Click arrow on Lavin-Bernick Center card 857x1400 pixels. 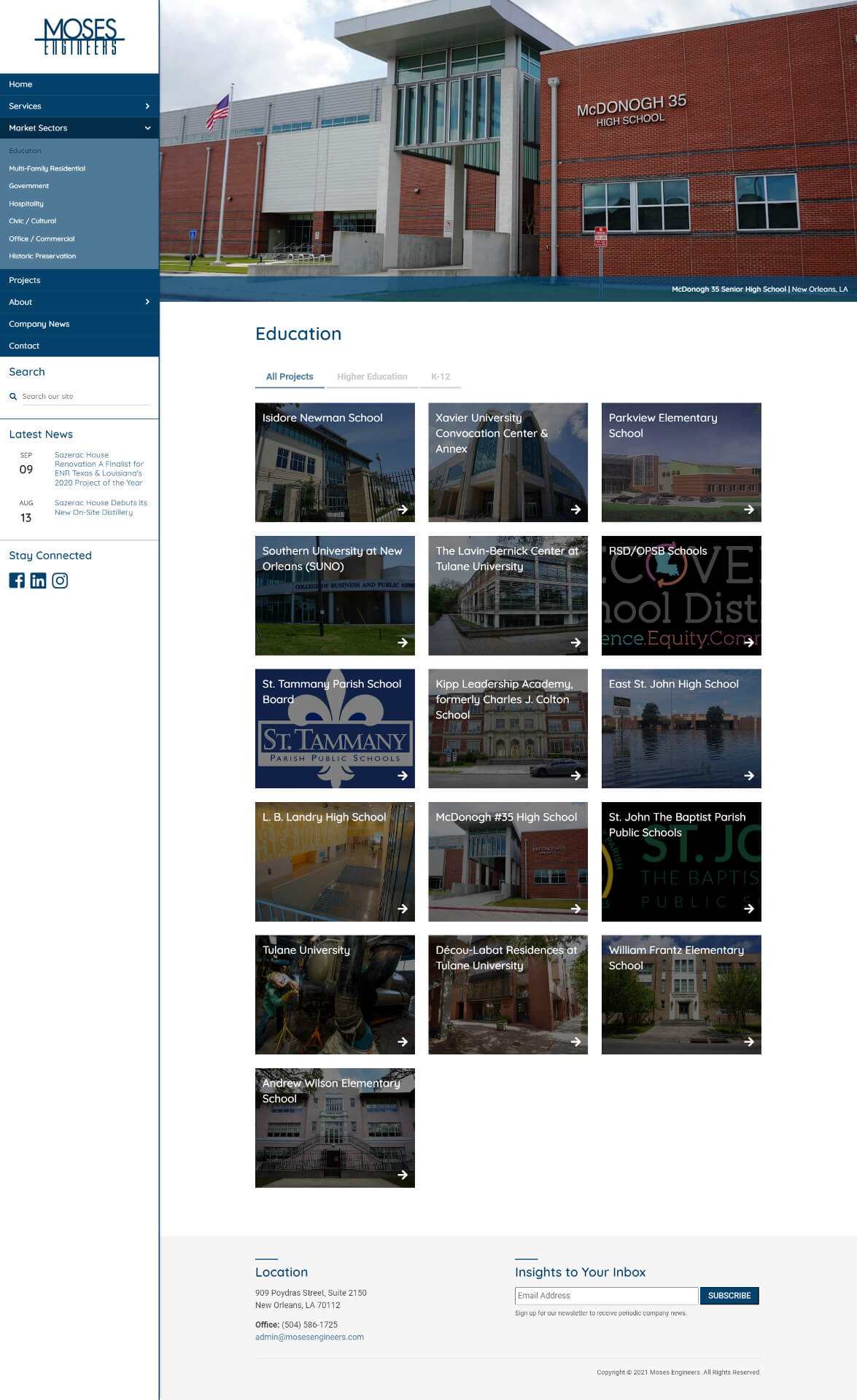[575, 642]
